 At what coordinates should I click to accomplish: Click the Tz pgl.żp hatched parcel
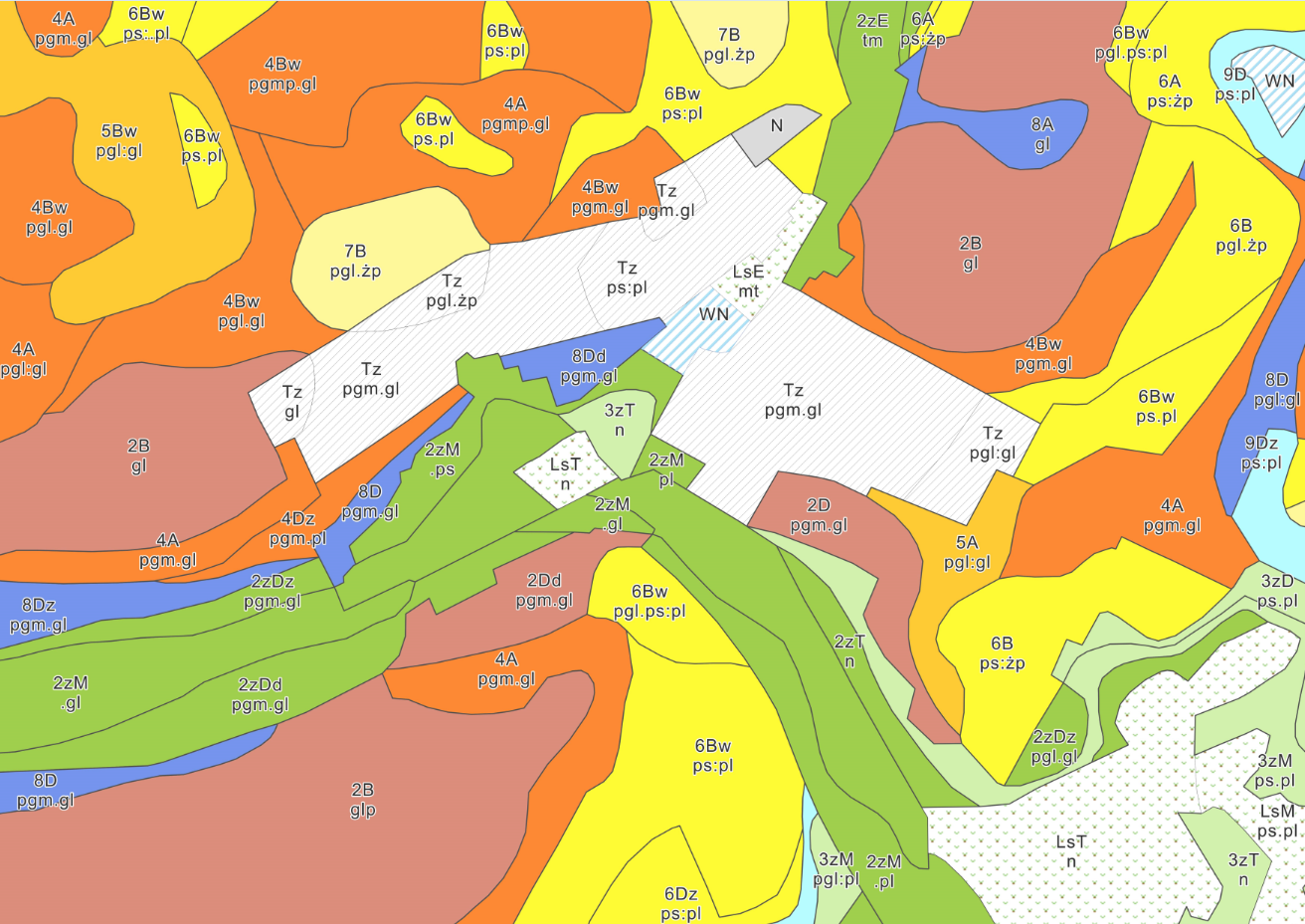pos(452,291)
